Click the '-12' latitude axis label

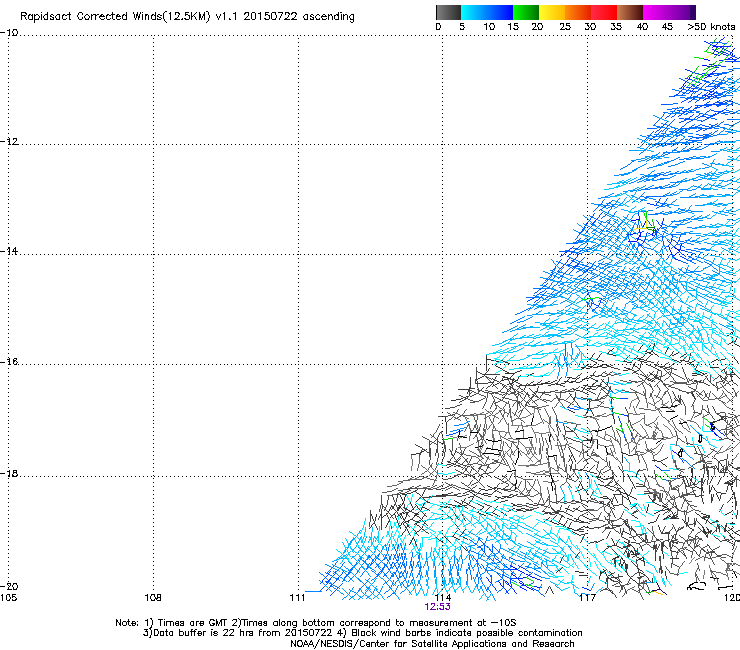pos(9,142)
